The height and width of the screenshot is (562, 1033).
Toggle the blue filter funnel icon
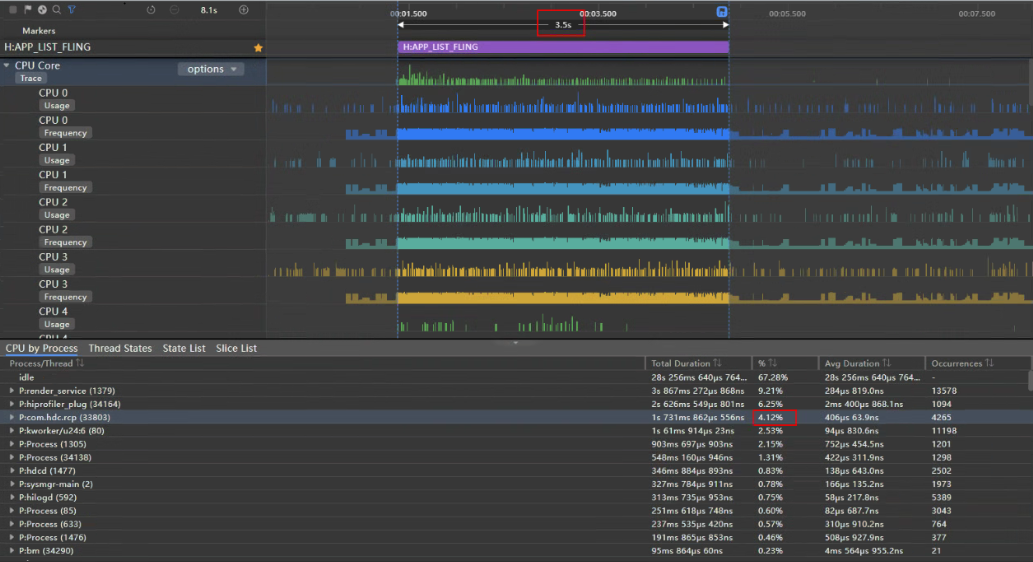coord(72,10)
